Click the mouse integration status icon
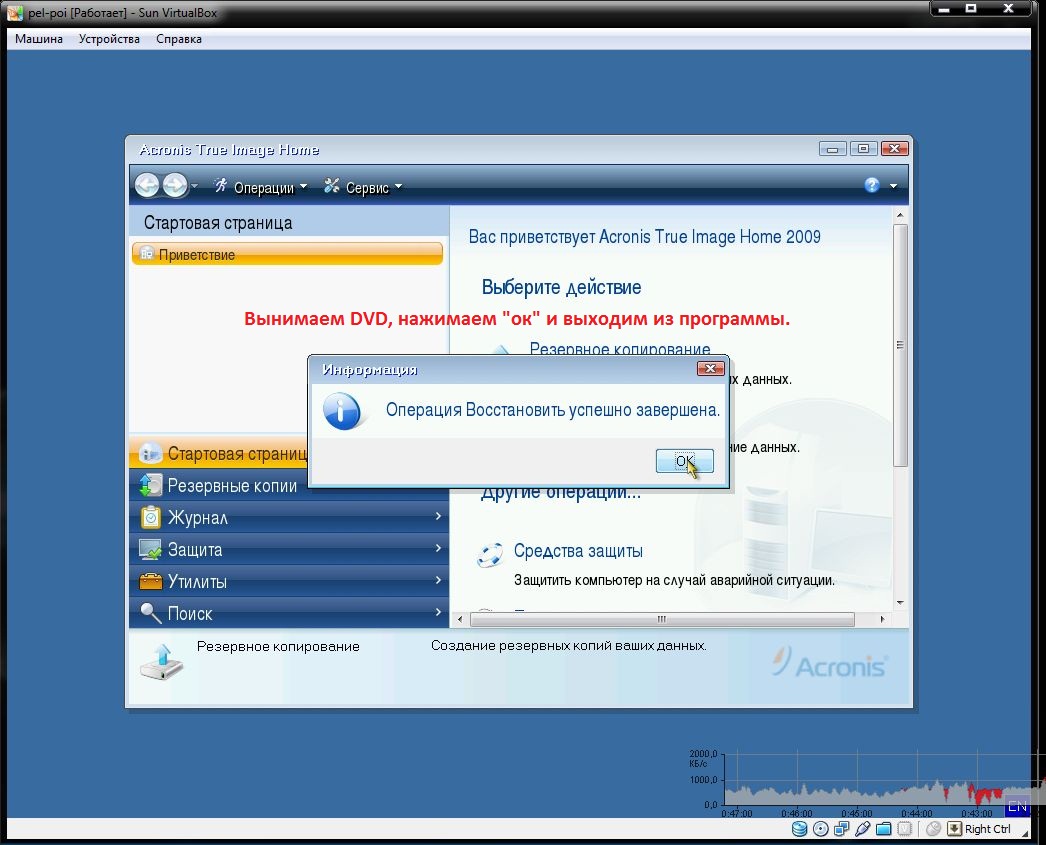 [934, 829]
